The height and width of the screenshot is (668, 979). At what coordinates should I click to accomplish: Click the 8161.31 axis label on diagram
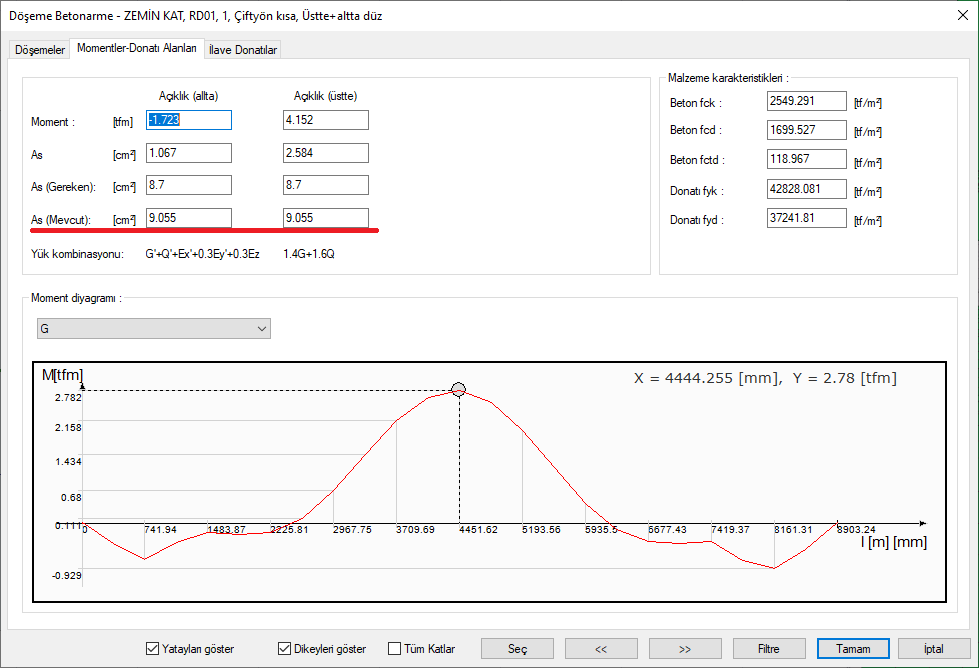point(794,529)
